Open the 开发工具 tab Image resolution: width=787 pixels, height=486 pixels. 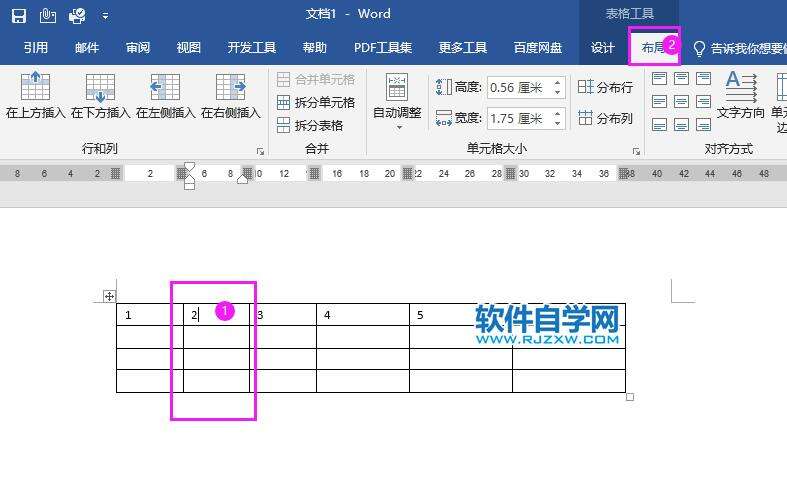point(251,48)
